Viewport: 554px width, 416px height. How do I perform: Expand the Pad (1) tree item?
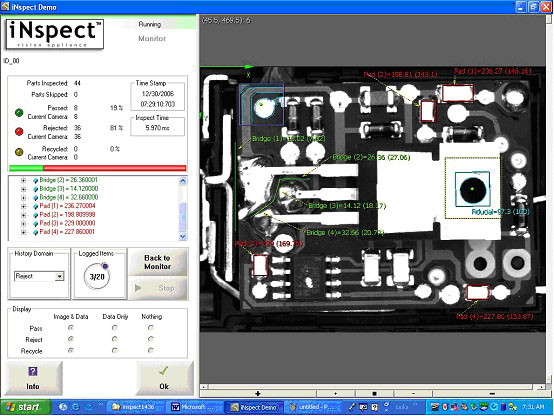23,206
